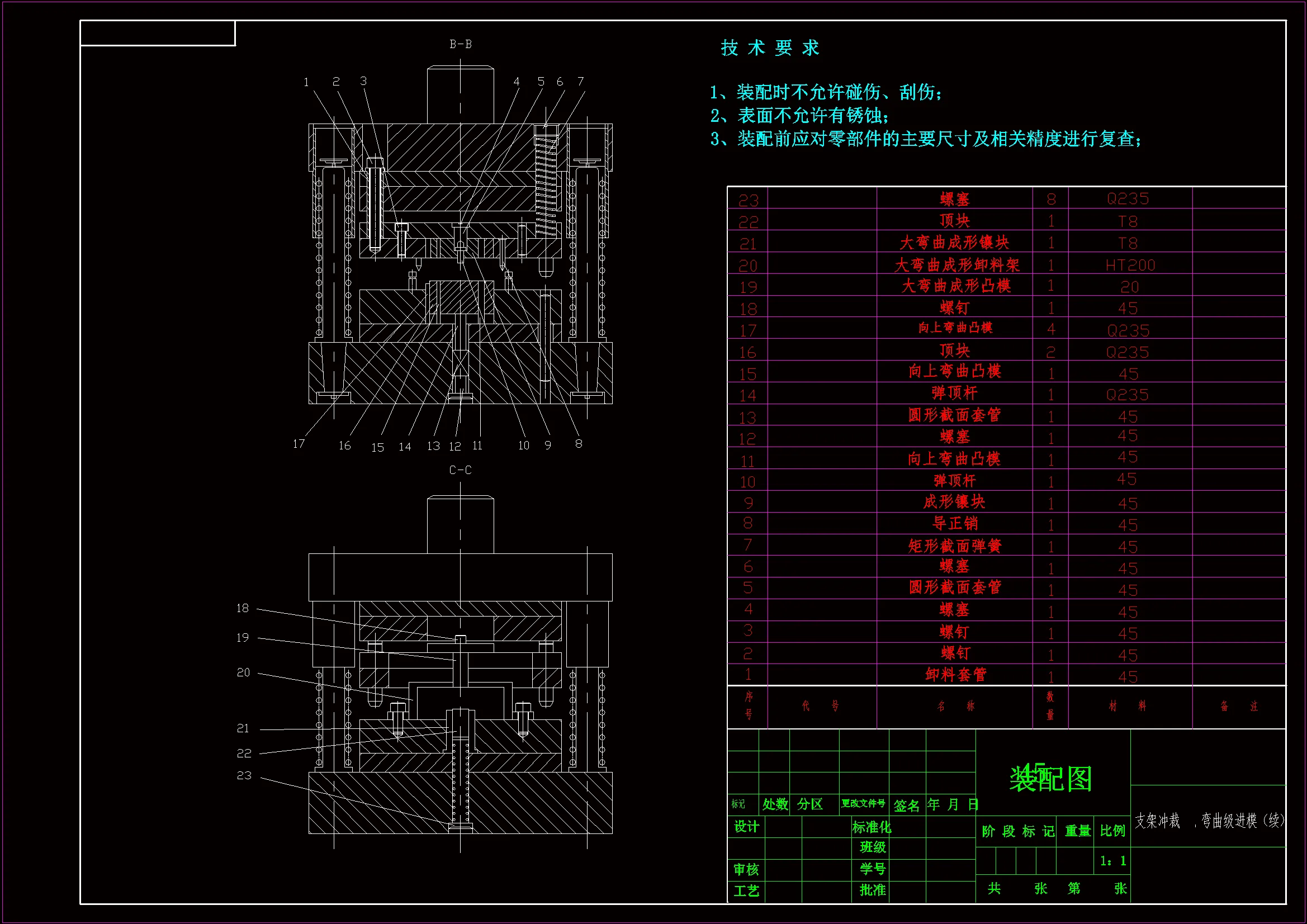The image size is (1307, 924).
Task: Click the 技术要求 heading text
Action: (770, 48)
